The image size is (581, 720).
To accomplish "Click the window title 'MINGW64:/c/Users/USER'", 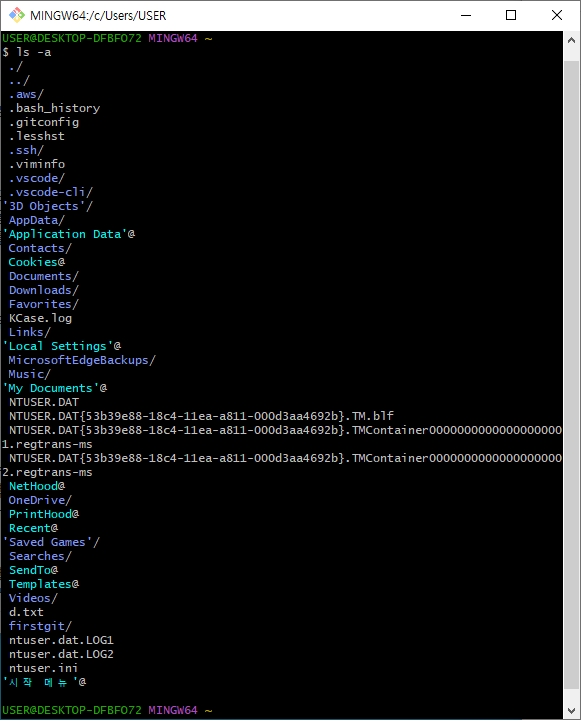I will coord(98,16).
